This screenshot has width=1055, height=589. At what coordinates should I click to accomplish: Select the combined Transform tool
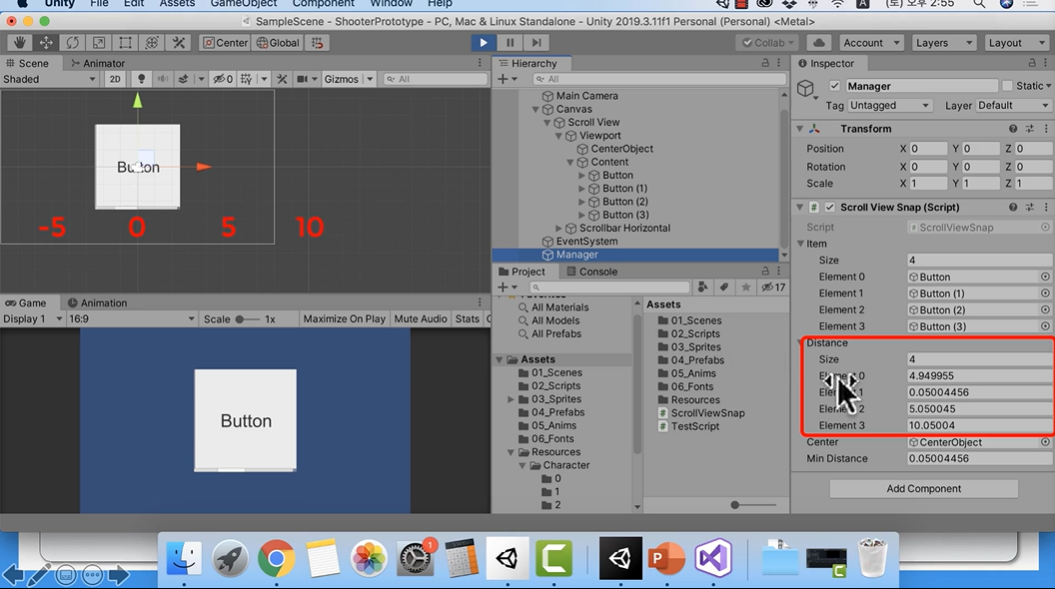[x=152, y=42]
